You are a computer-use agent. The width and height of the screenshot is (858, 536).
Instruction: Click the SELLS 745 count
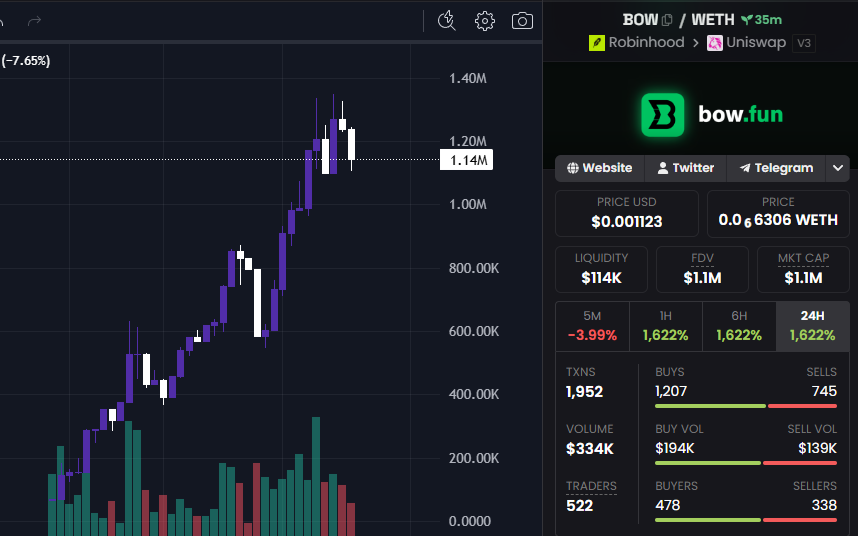pos(824,391)
